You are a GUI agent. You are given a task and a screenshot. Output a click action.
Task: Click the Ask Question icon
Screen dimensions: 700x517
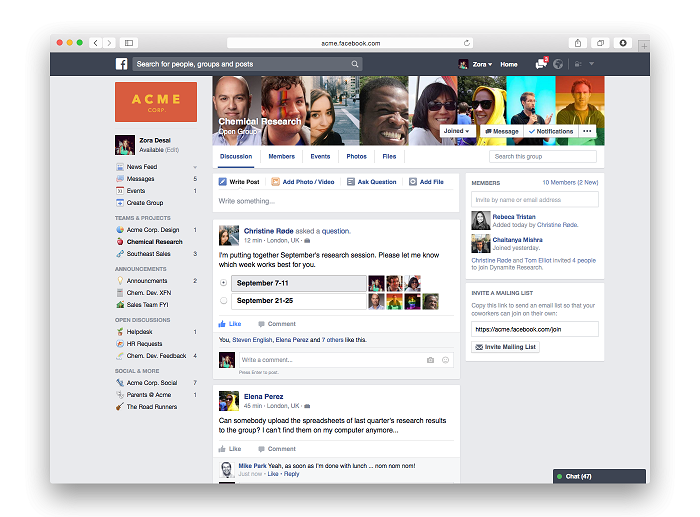point(350,182)
